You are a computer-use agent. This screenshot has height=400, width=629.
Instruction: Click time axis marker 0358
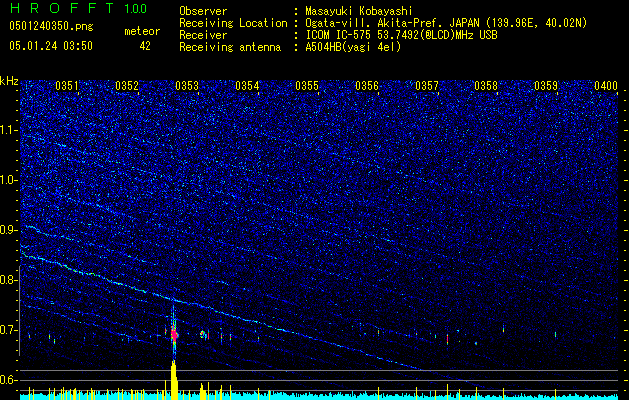point(486,86)
